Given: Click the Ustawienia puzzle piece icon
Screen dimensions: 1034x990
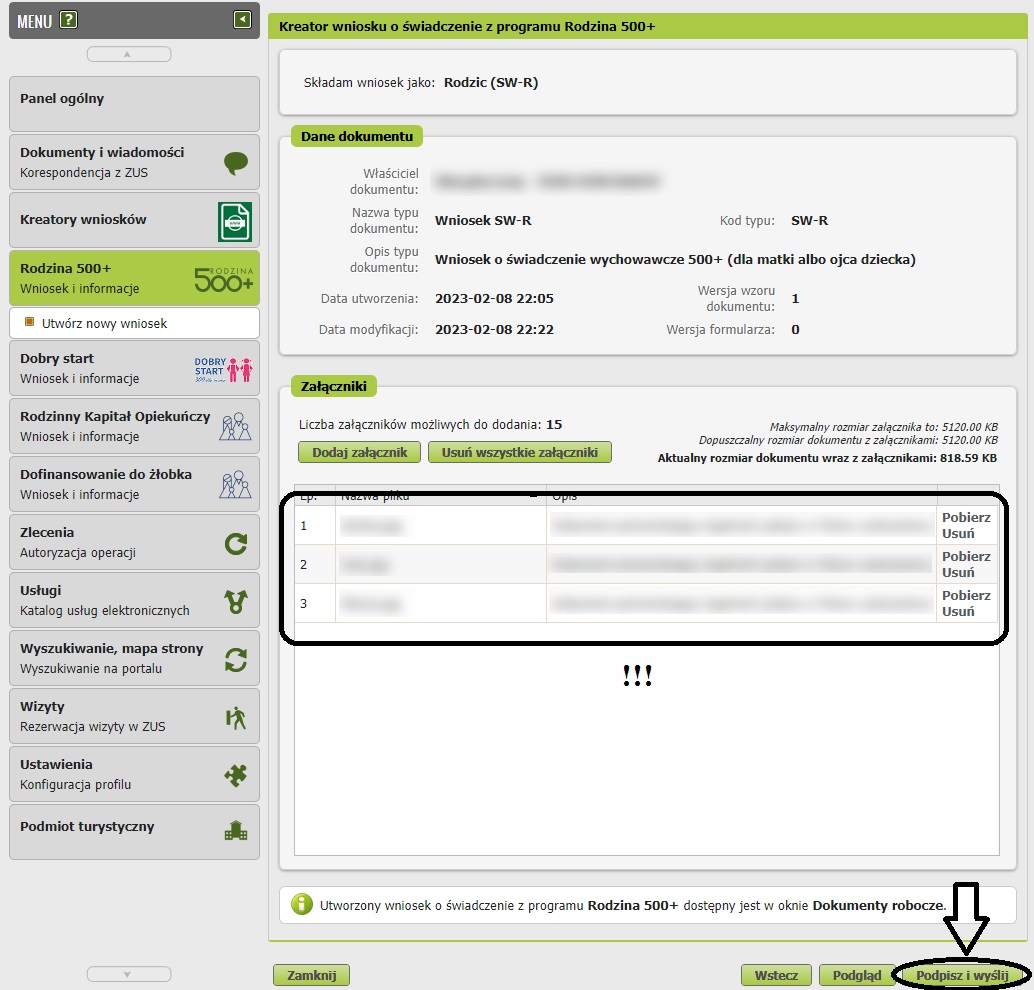Looking at the screenshot, I should pyautogui.click(x=235, y=775).
